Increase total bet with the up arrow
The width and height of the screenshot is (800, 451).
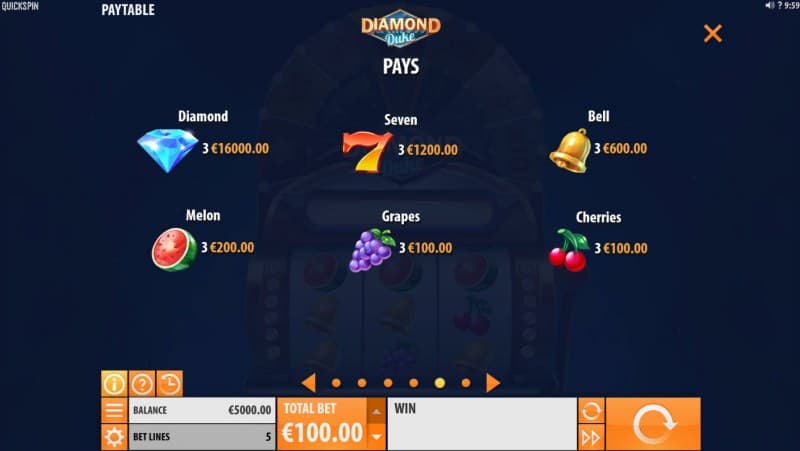(377, 412)
